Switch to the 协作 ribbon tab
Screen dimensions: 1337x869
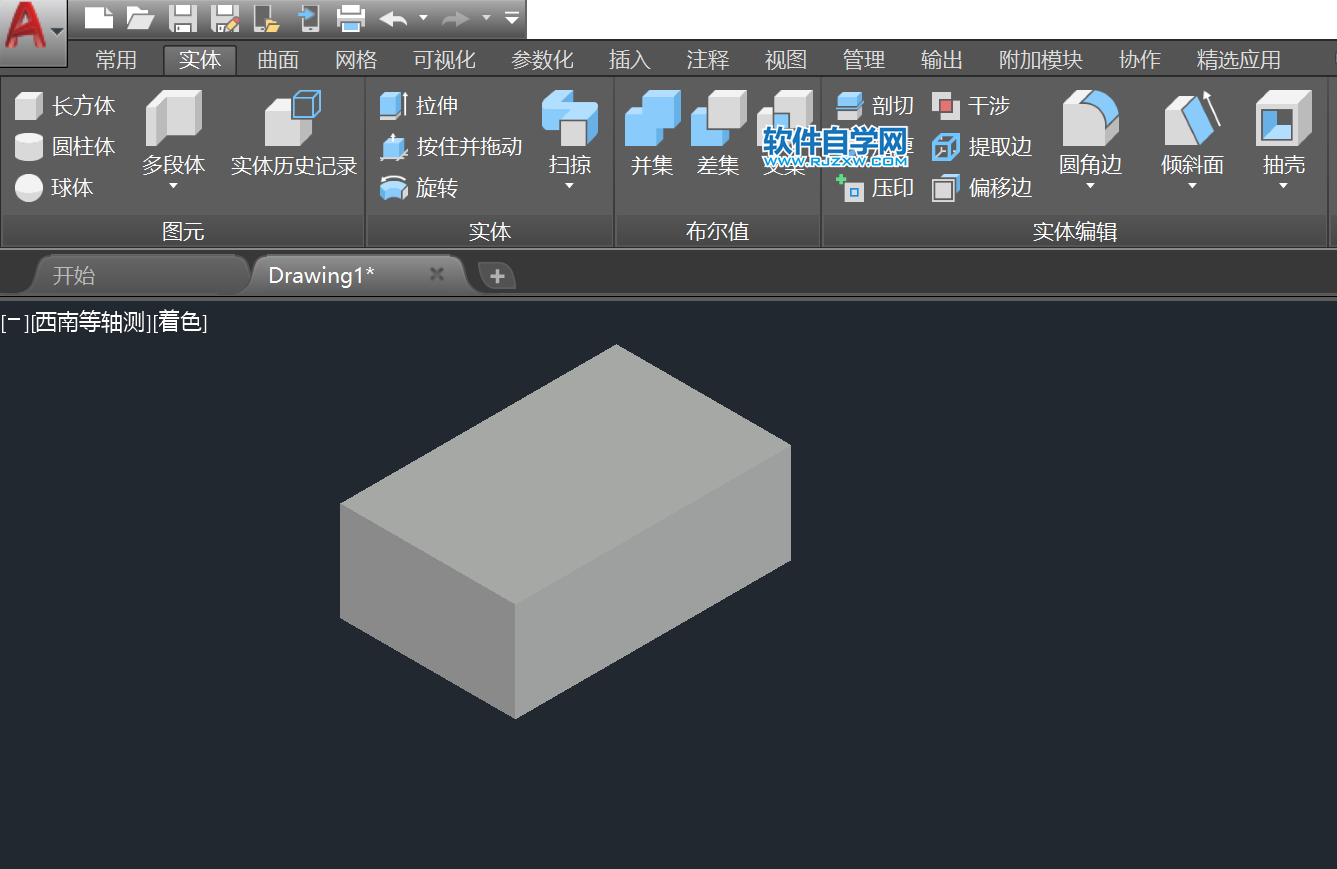point(1140,60)
